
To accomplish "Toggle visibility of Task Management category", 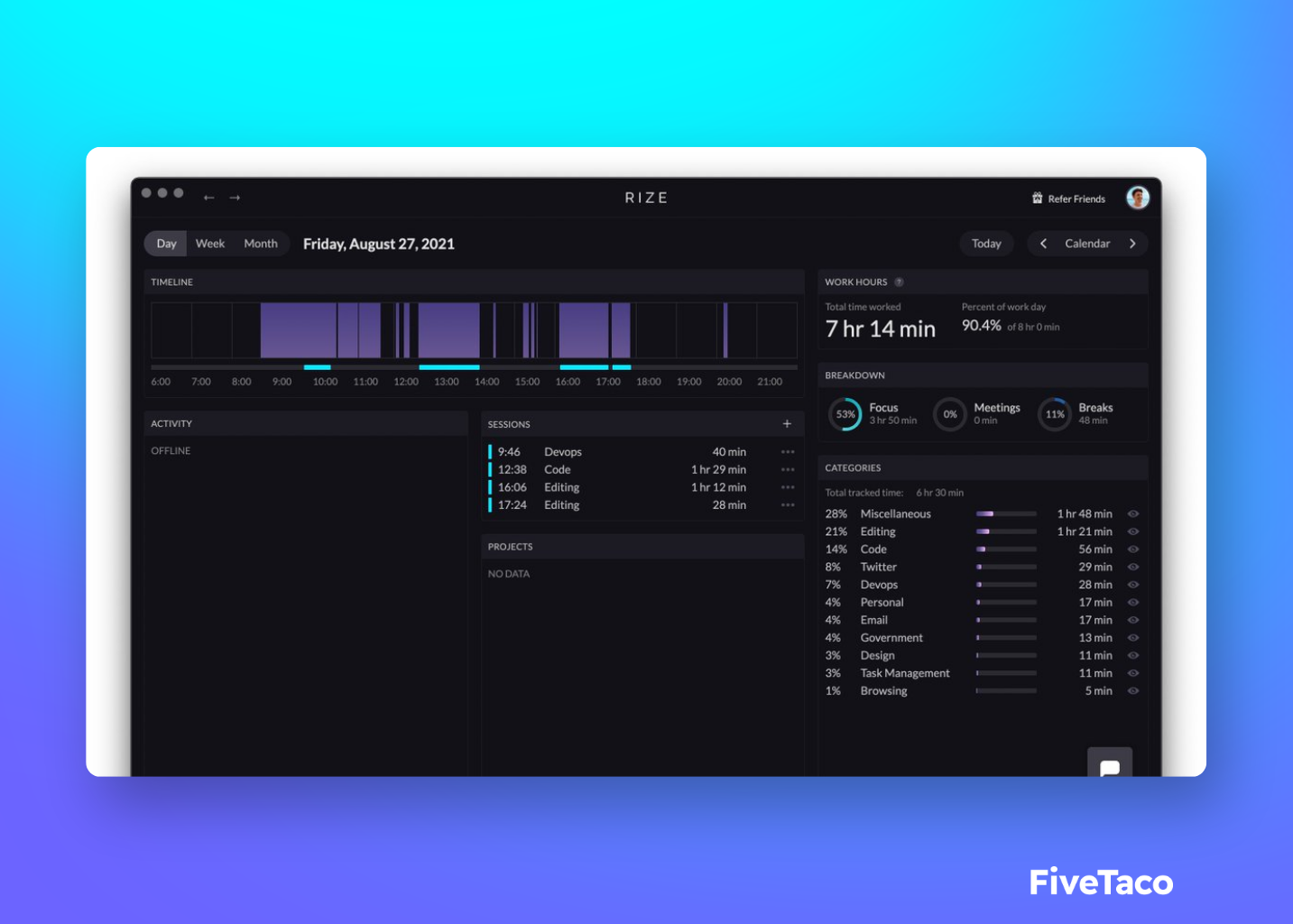I will click(1133, 673).
